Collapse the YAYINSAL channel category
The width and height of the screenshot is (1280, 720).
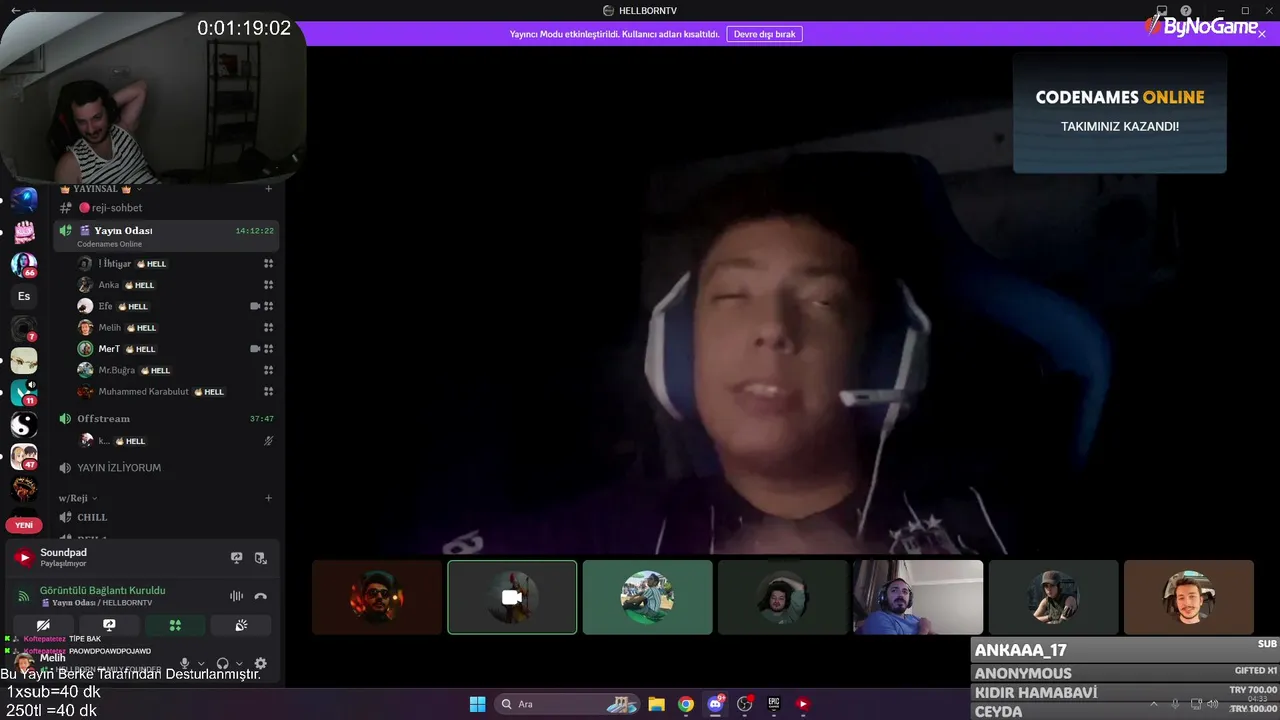coord(101,189)
